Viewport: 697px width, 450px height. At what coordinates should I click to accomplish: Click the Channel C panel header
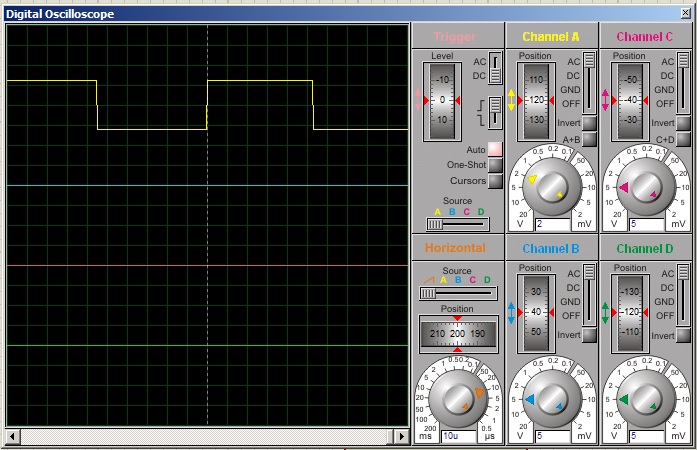click(645, 36)
